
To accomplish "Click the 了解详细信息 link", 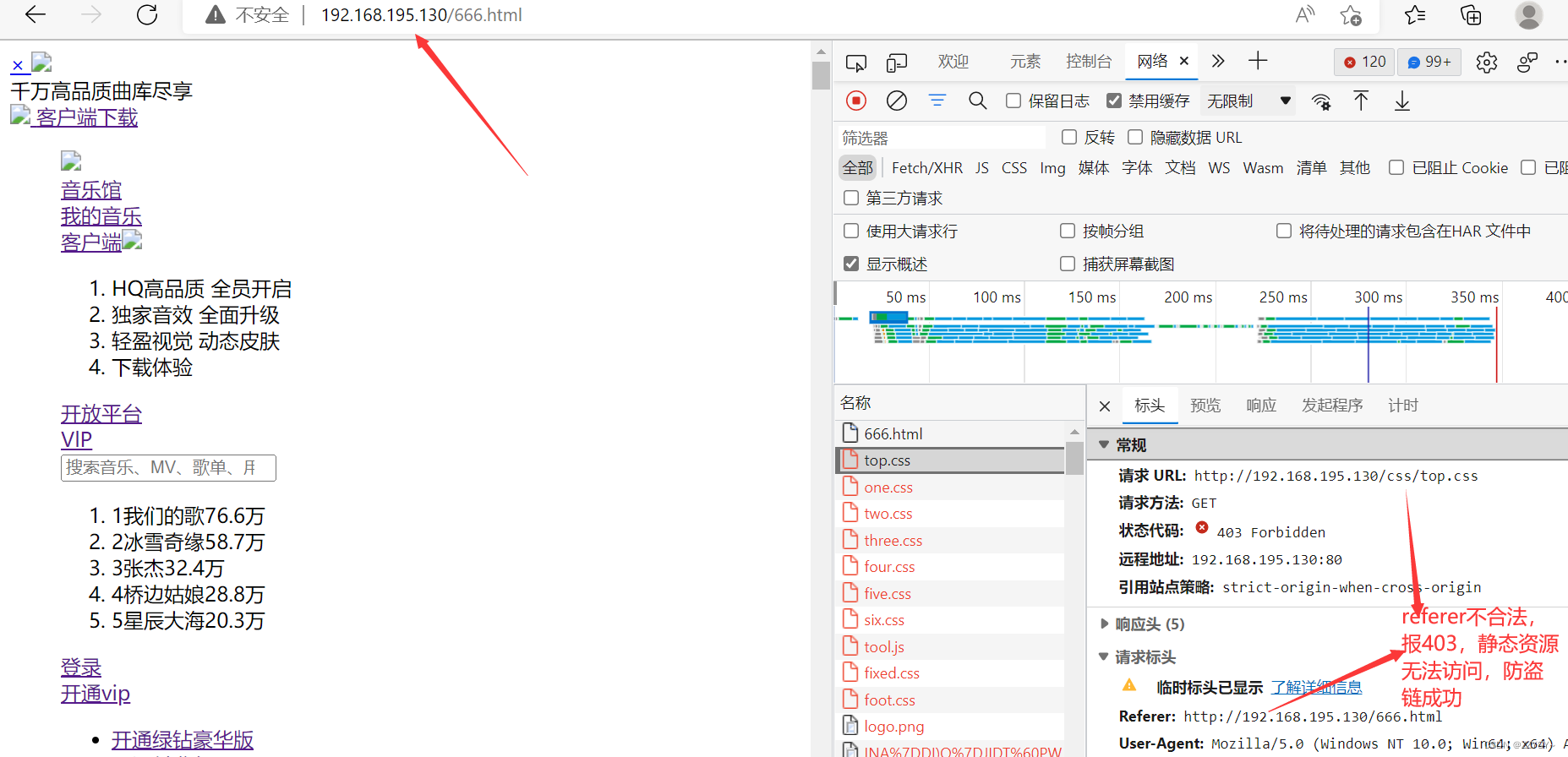I will [x=1316, y=688].
